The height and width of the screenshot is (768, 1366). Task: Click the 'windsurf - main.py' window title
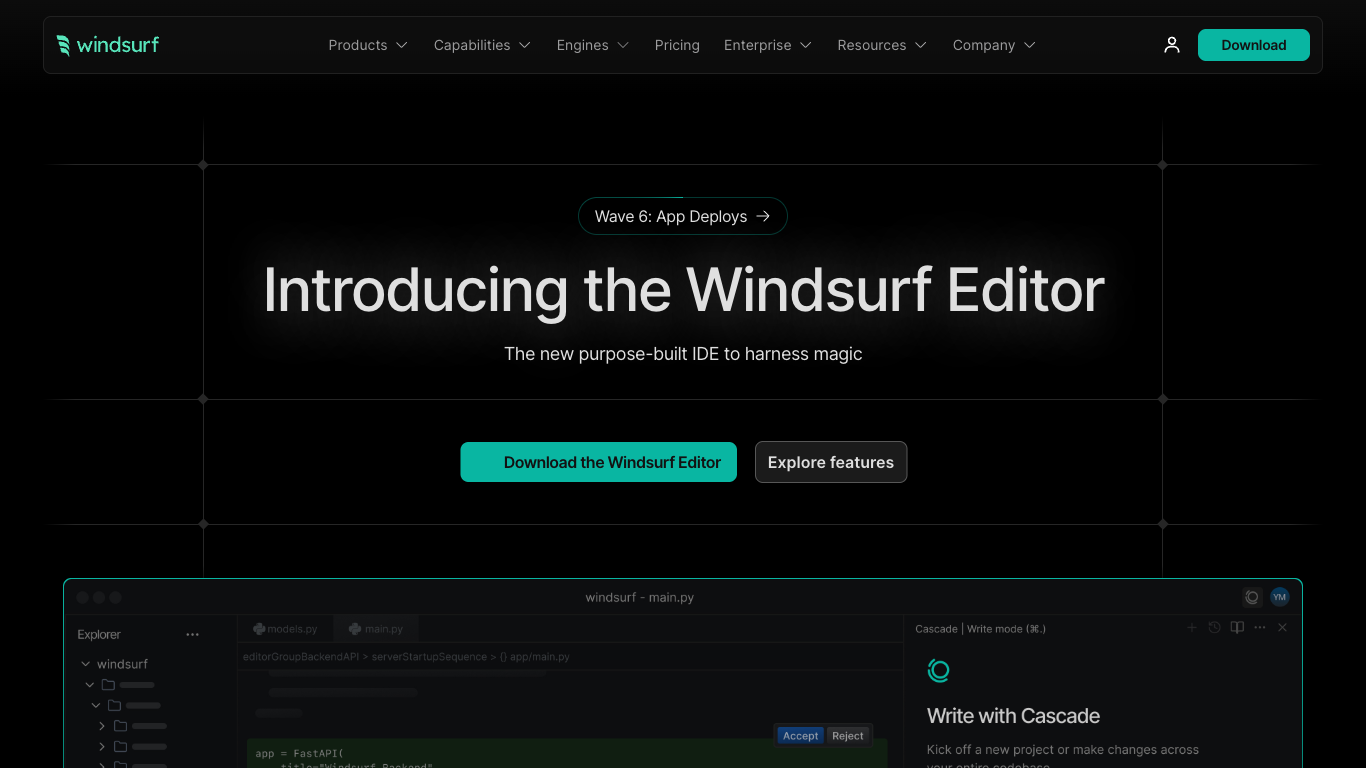click(x=640, y=597)
